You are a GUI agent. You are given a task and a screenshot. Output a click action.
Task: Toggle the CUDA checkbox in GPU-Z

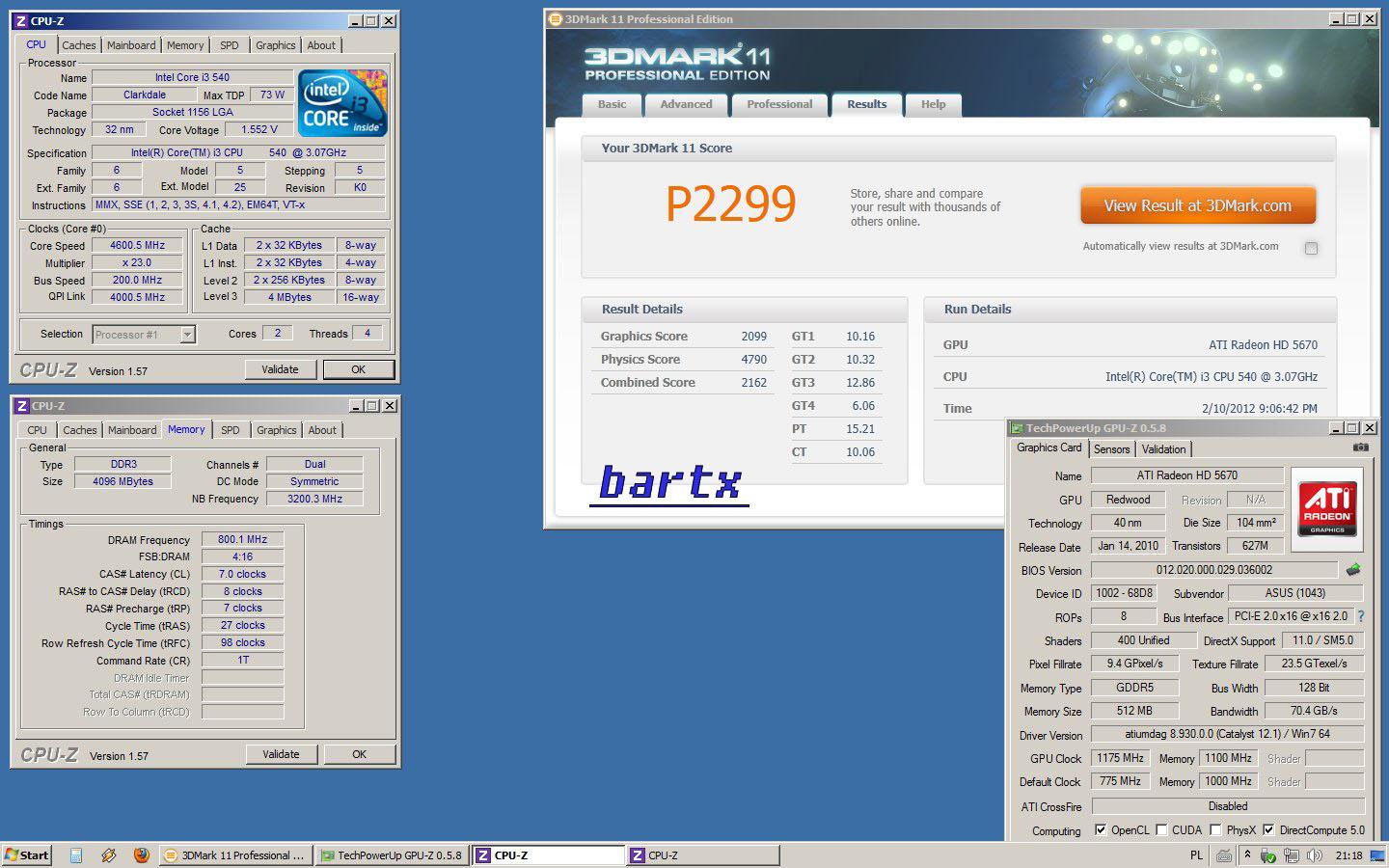click(1161, 829)
